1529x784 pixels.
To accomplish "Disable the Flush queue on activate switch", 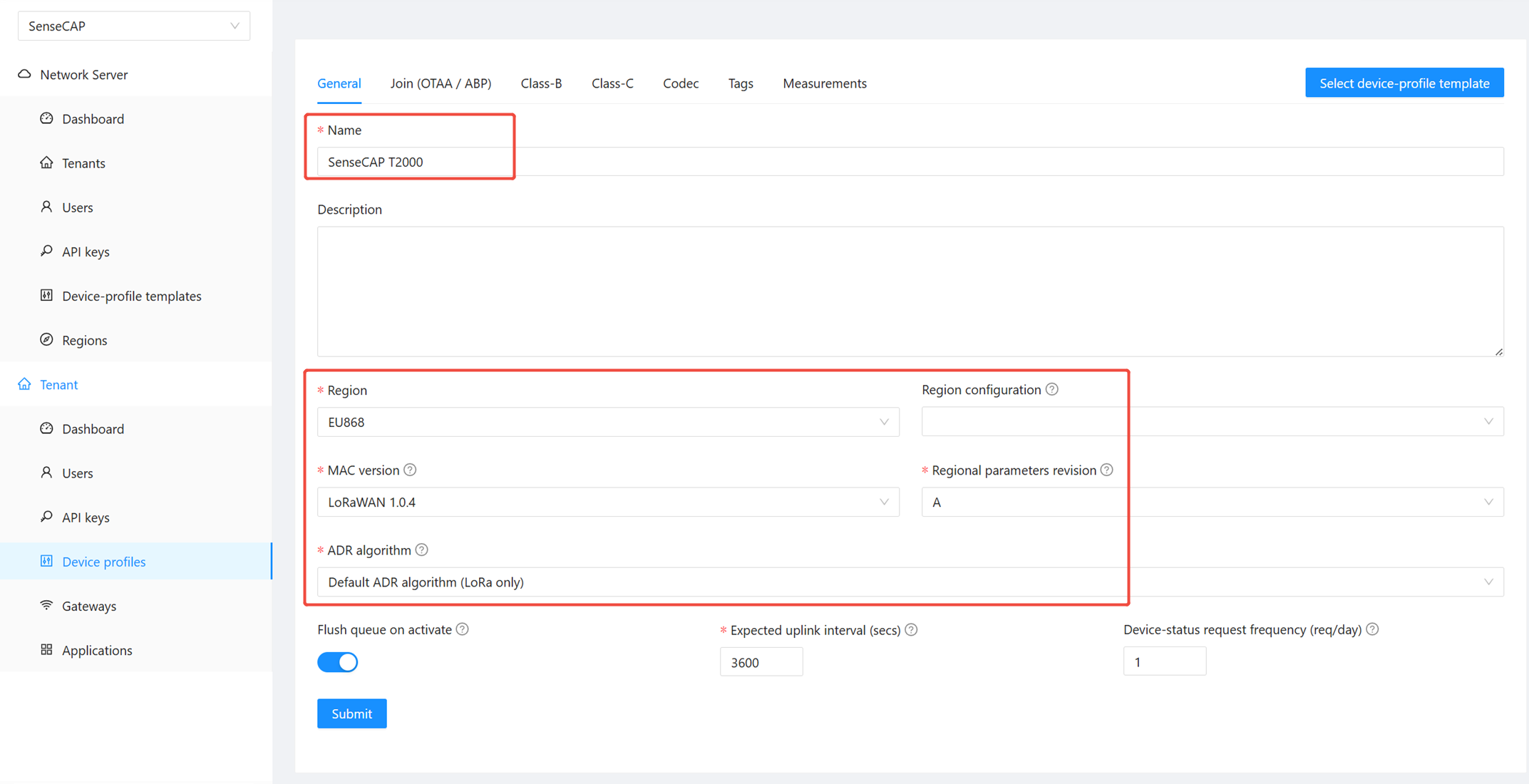I will point(337,662).
